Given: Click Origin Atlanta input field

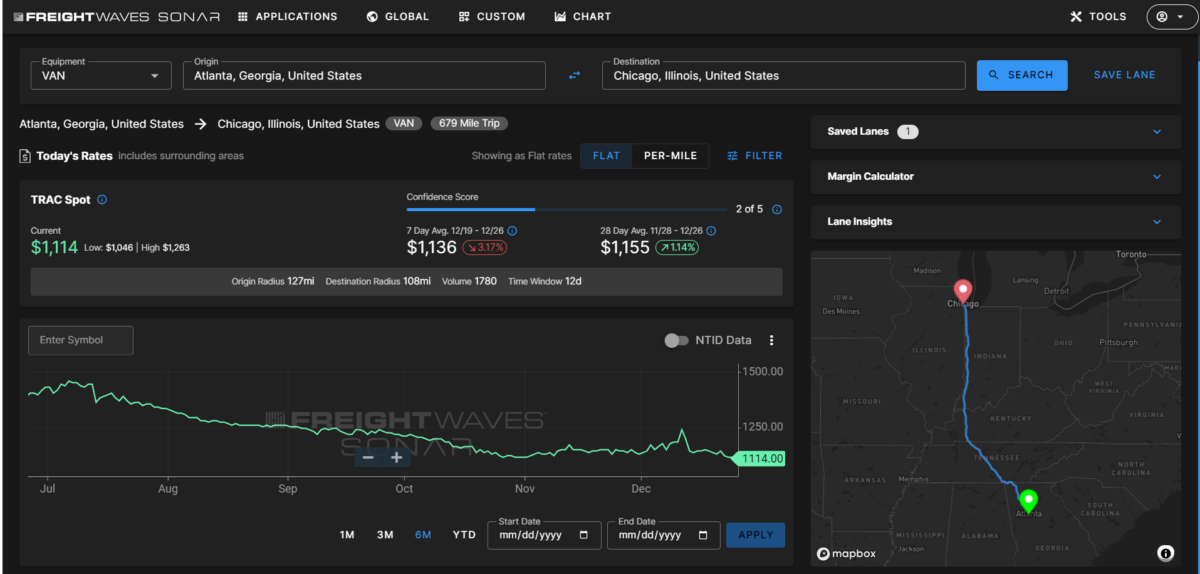Looking at the screenshot, I should [364, 75].
